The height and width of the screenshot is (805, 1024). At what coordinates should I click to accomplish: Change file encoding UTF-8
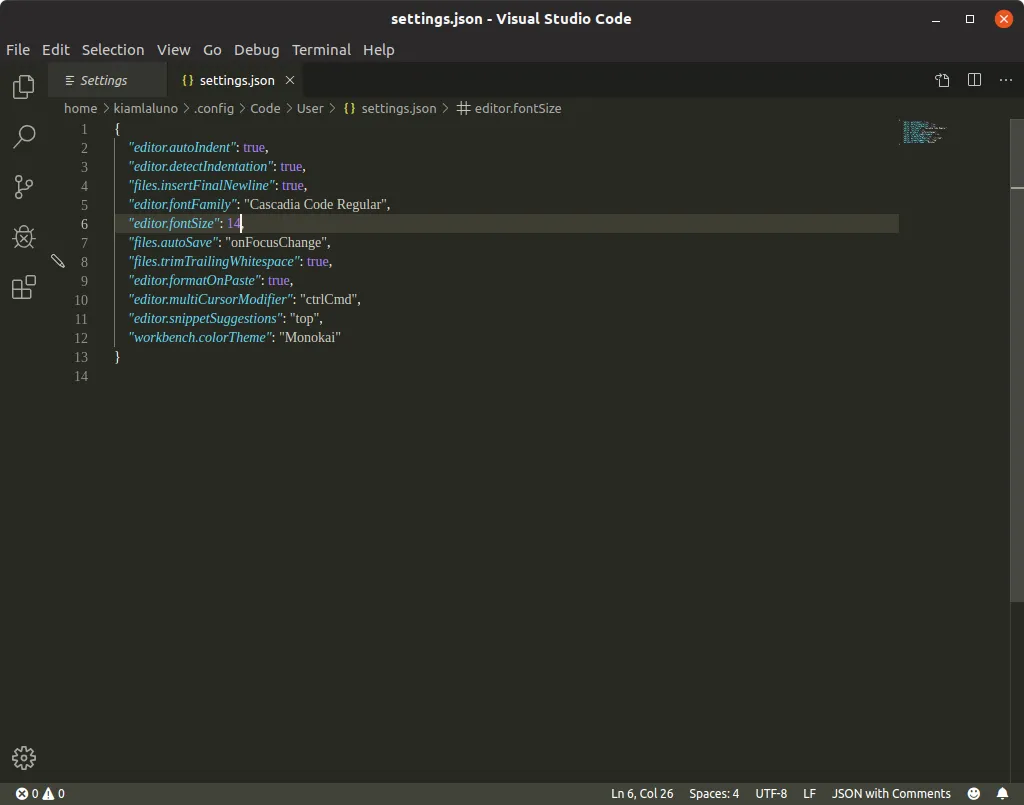coord(771,793)
